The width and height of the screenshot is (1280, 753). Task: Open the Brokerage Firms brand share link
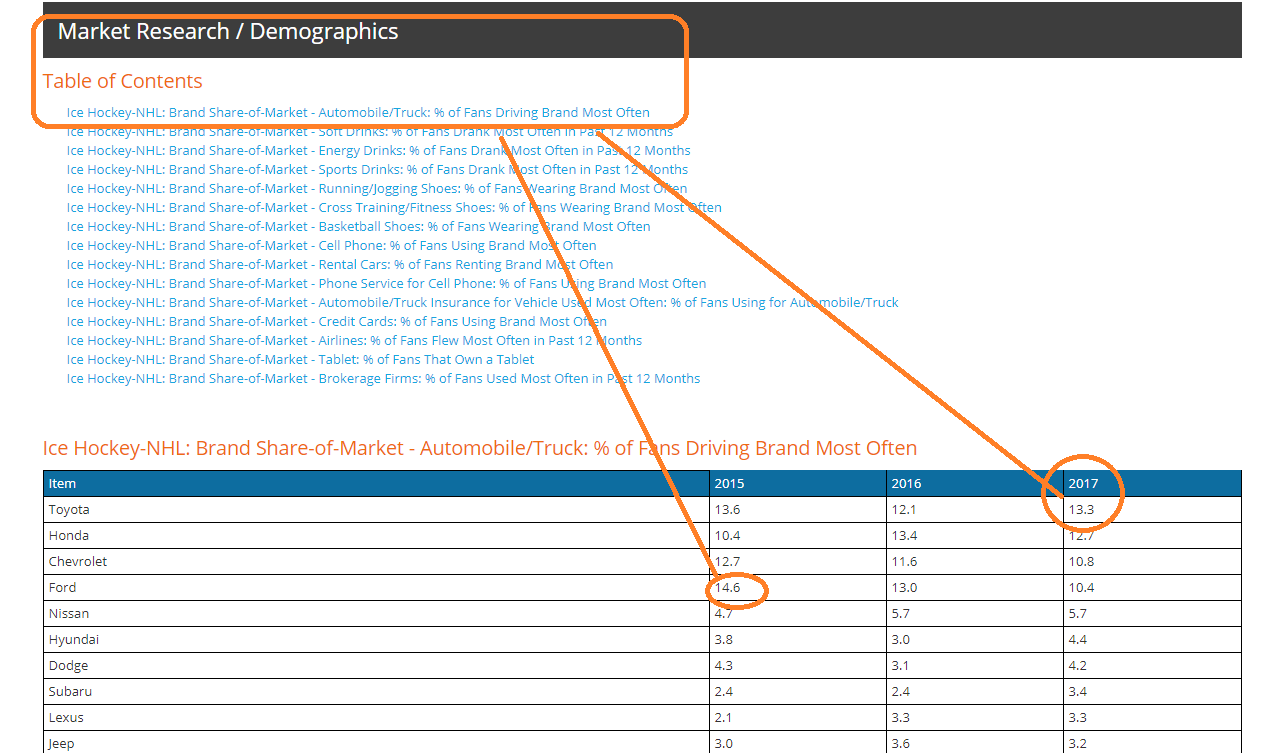(383, 379)
